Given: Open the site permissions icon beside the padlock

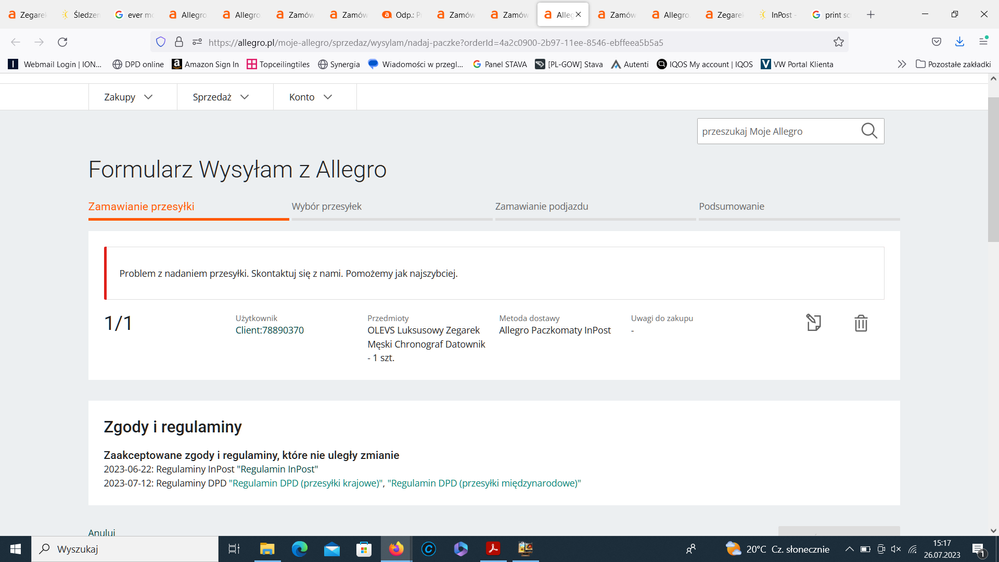Looking at the screenshot, I should [197, 42].
